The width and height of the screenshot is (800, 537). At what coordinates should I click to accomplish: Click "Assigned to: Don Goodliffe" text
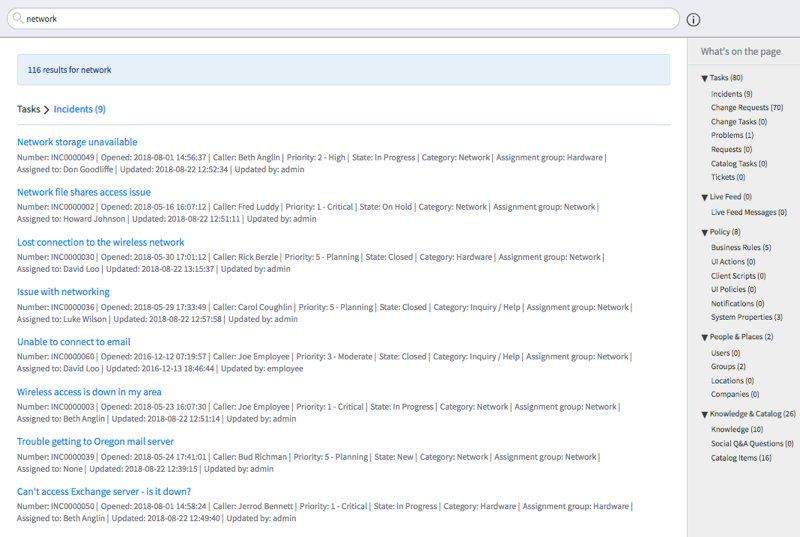(65, 169)
